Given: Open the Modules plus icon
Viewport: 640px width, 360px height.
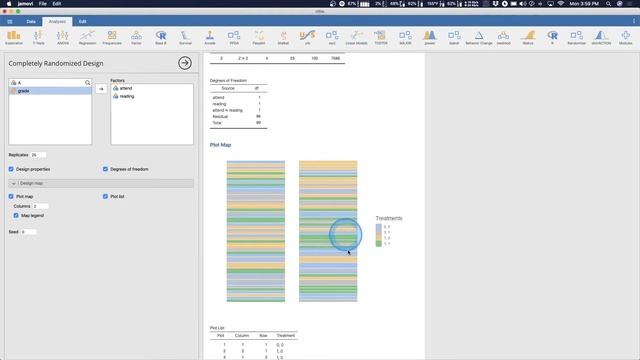Looking at the screenshot, I should 625,38.
